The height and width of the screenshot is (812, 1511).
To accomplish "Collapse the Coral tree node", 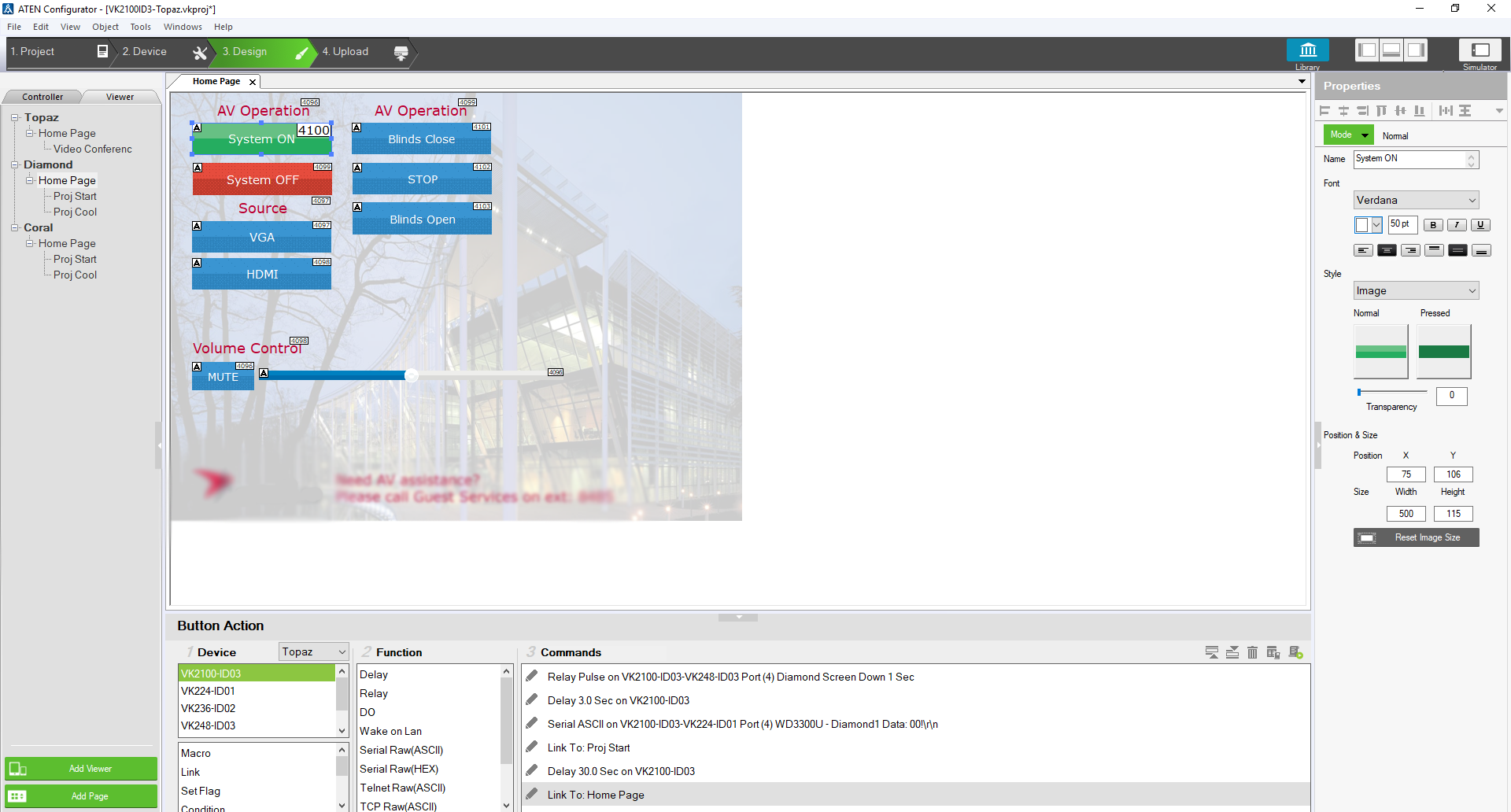I will click(14, 227).
